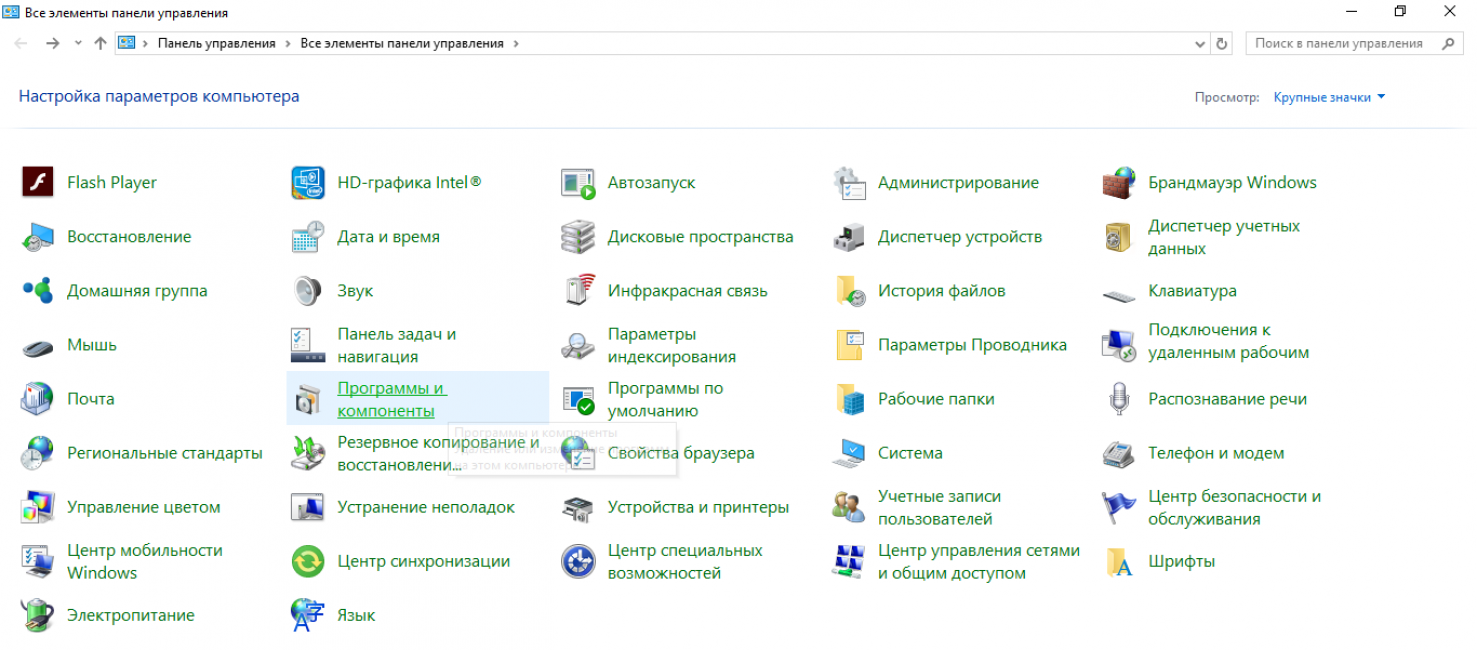
Task: Click the Администрирование icon
Action: [848, 182]
